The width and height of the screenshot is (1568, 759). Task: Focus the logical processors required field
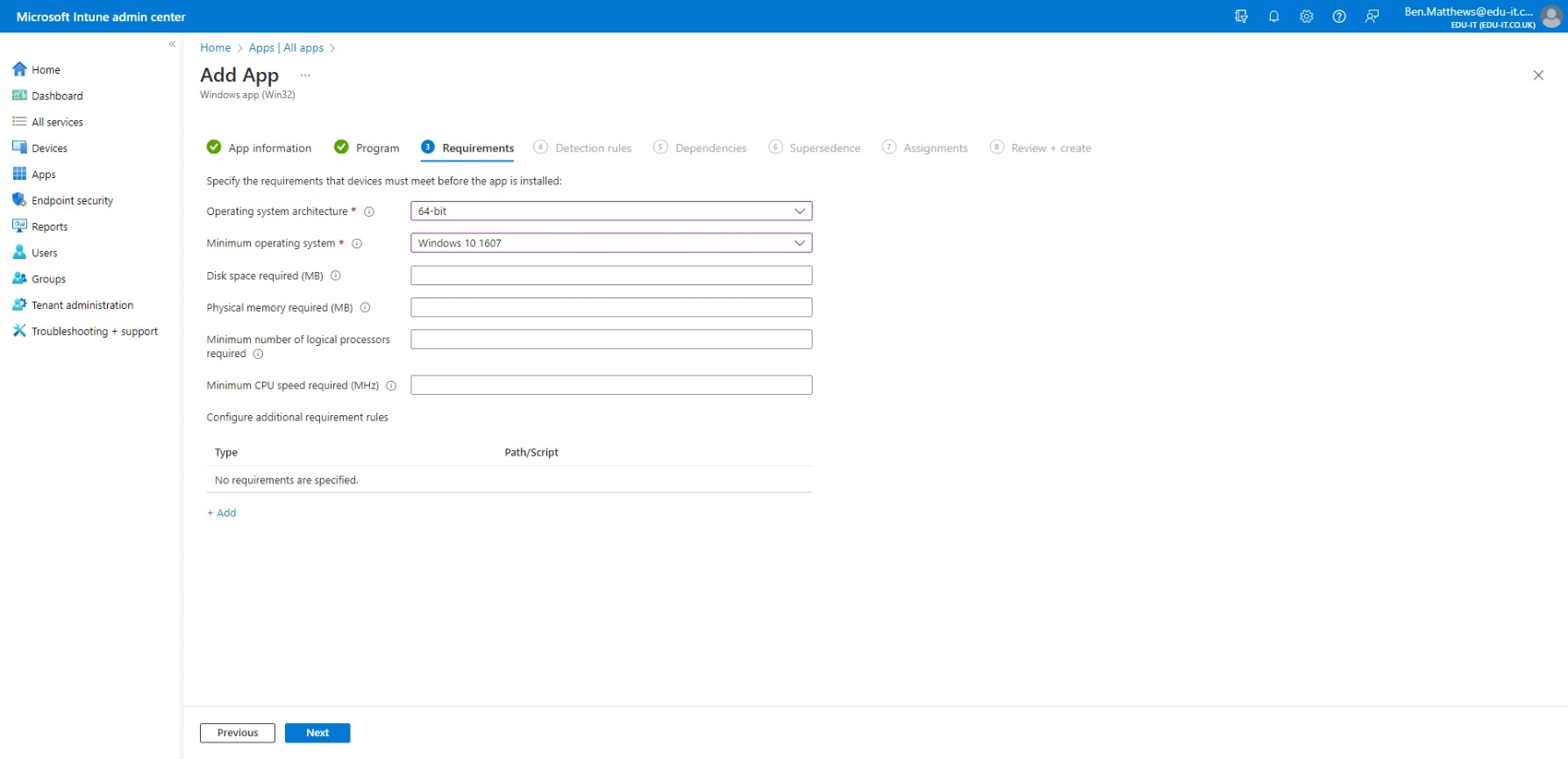pos(611,339)
